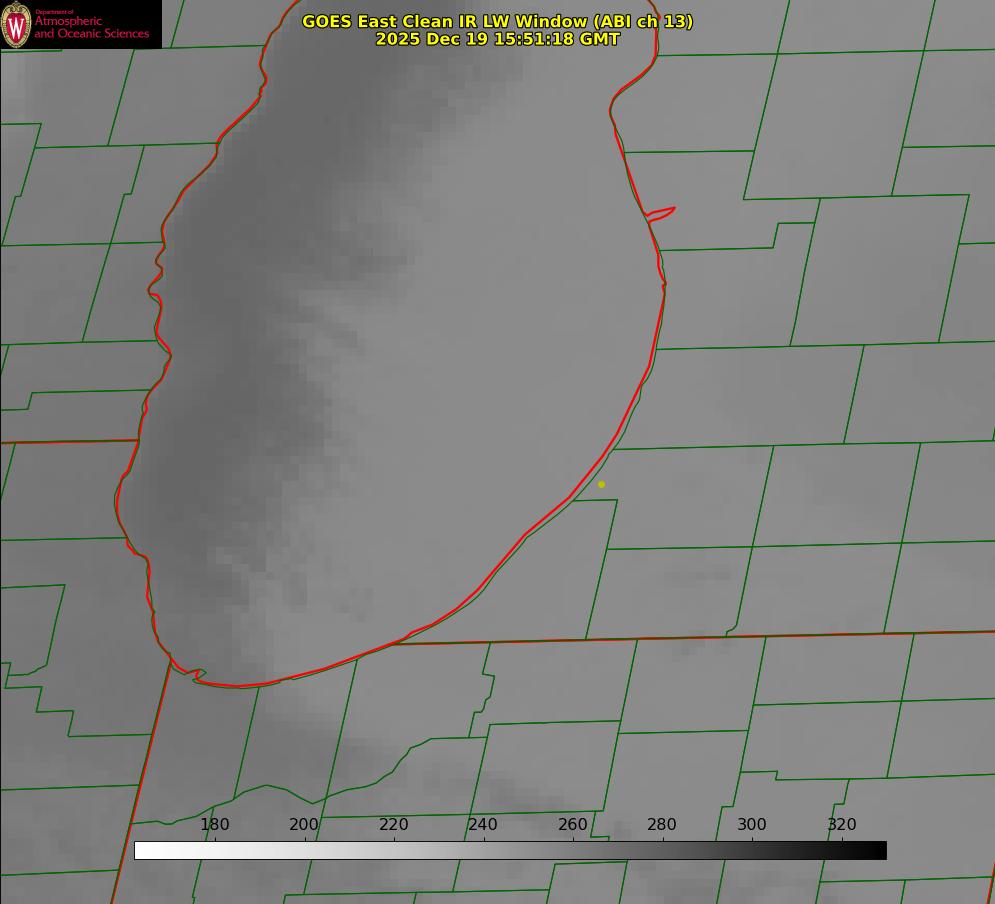Click the small 'Department of' text in the logo

tap(54, 12)
